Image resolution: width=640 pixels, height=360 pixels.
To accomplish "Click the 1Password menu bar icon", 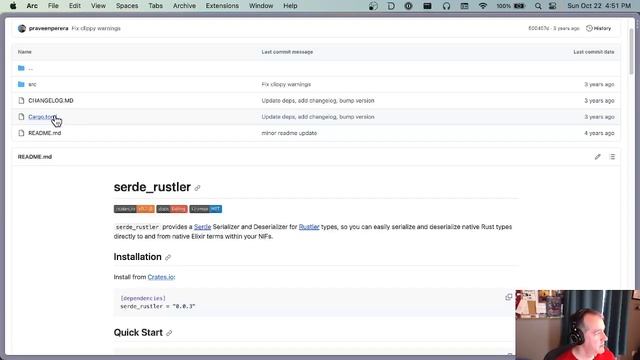I will 409,6.
